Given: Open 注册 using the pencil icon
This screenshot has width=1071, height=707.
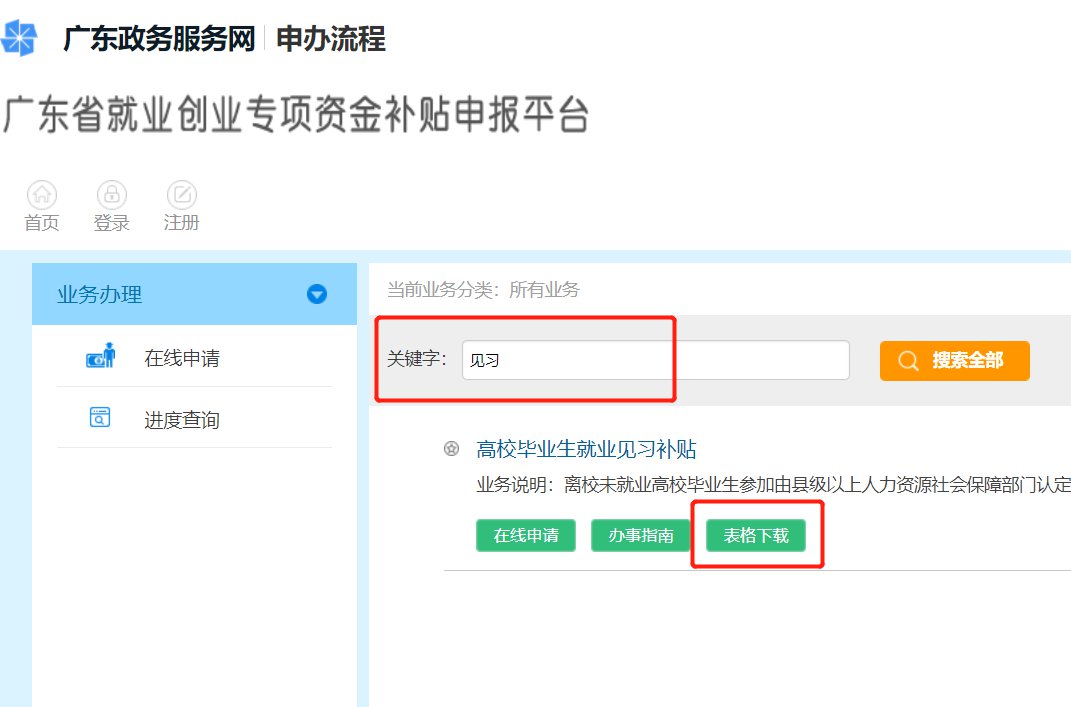Looking at the screenshot, I should [x=182, y=195].
